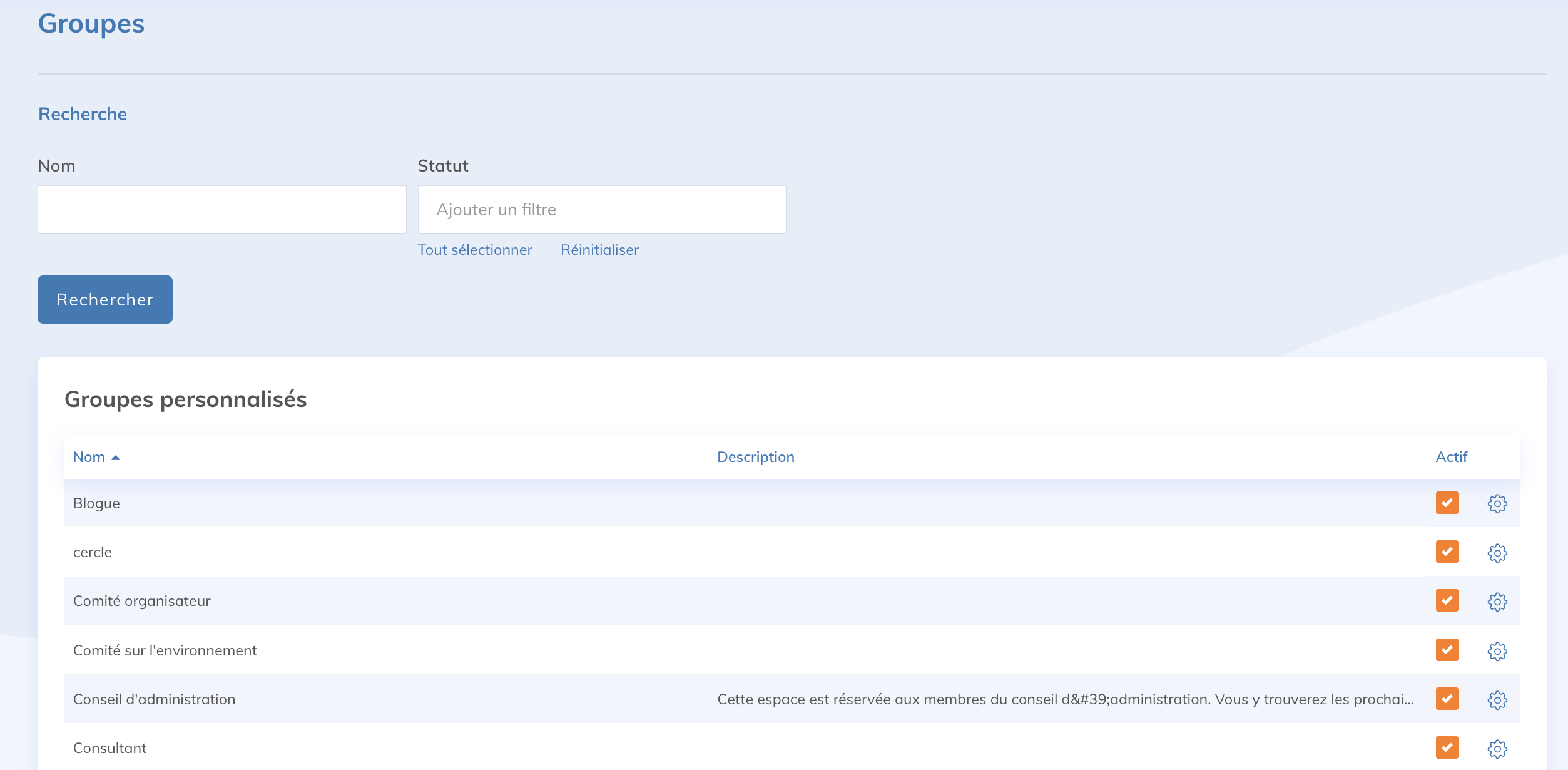
Task: Click the Réinitialiser link
Action: coord(599,250)
